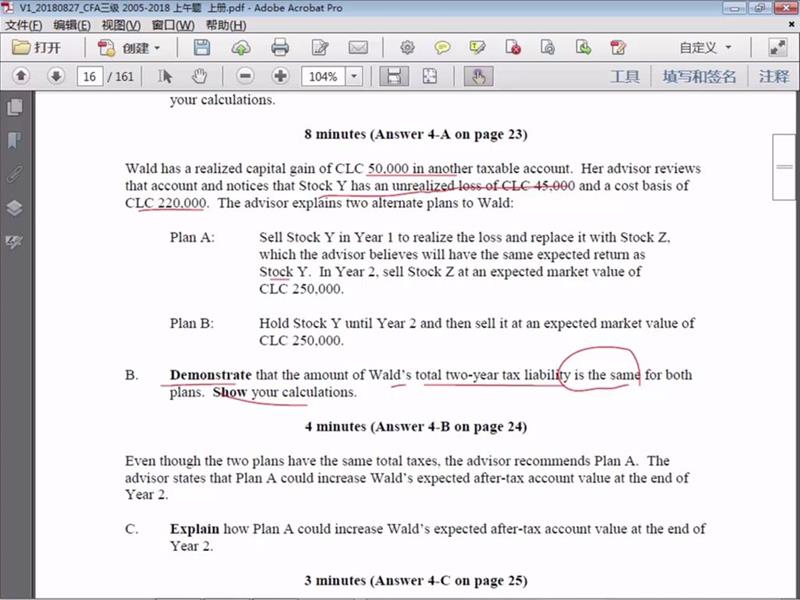Screen dimensions: 800x600
Task: Close the document with small x button
Action: point(792,23)
